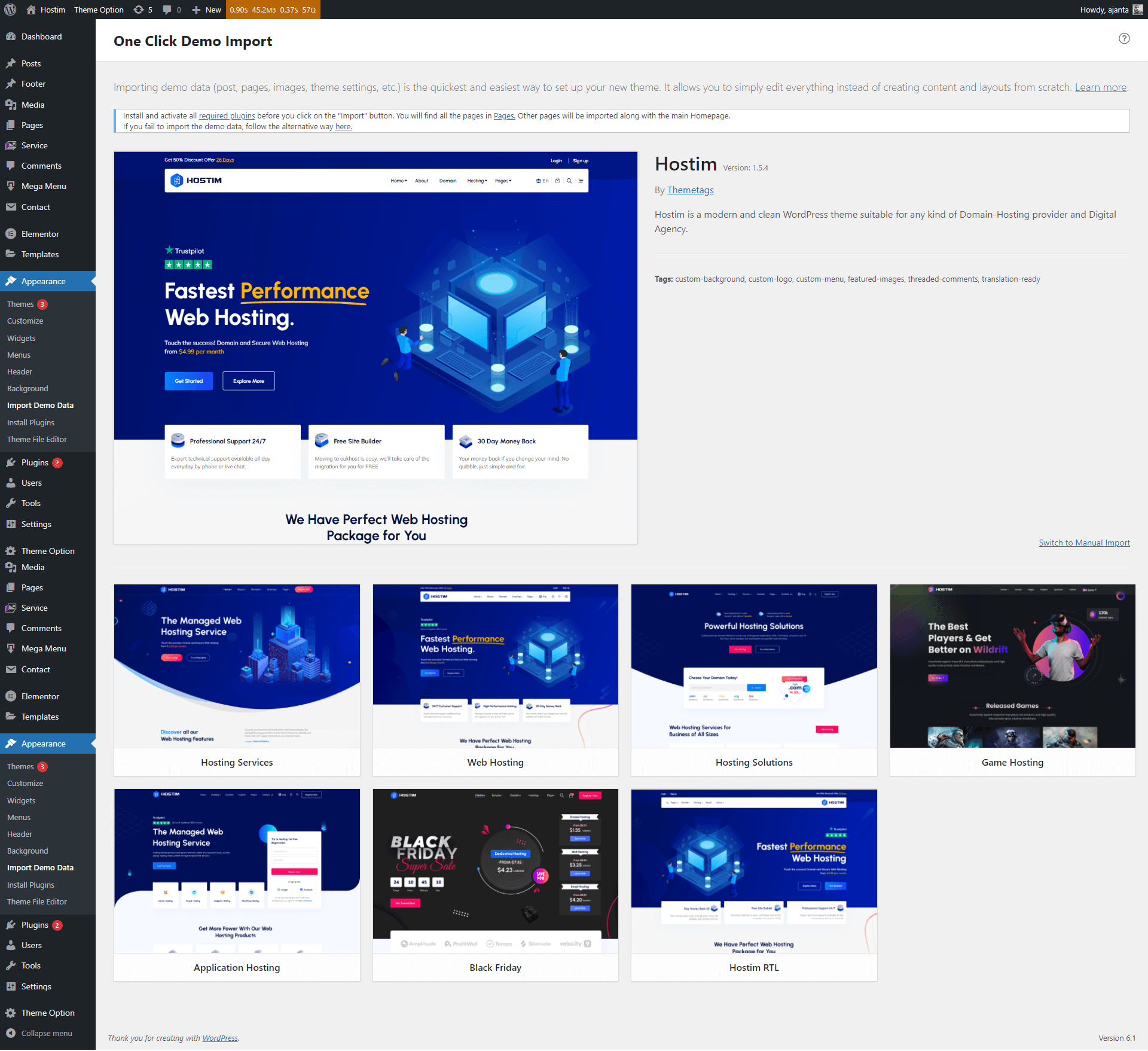Image resolution: width=1148 pixels, height=1051 pixels.
Task: Open the first Themes submenu item
Action: (20, 304)
